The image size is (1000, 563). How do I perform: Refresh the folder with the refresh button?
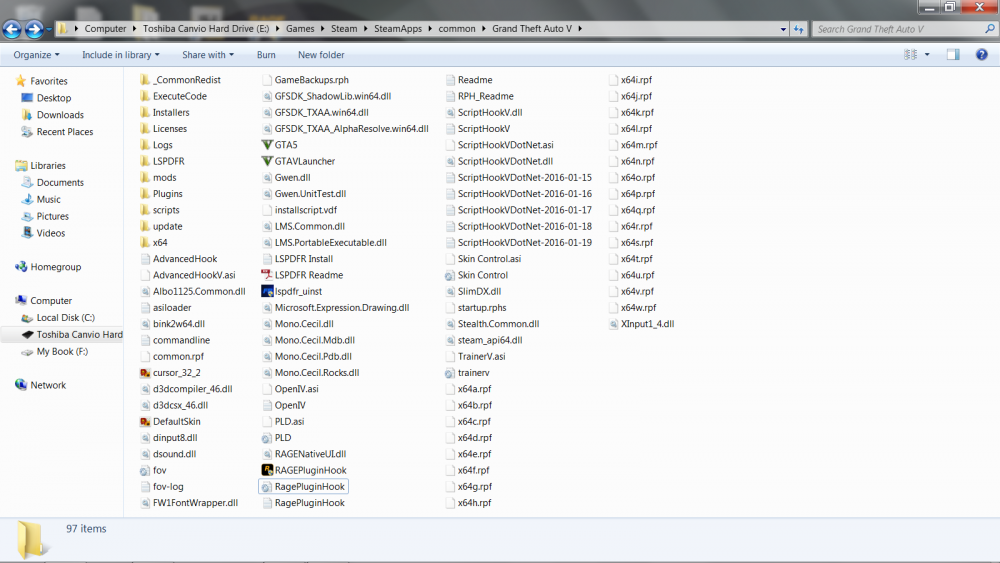[798, 29]
